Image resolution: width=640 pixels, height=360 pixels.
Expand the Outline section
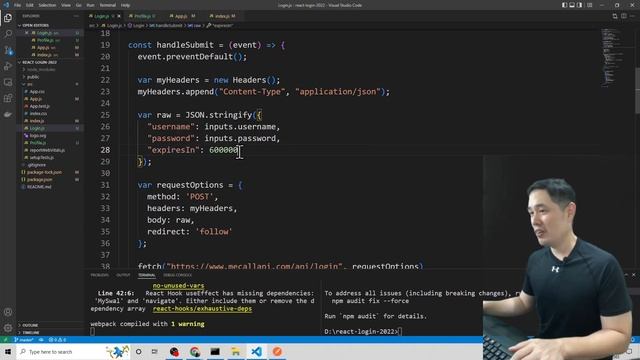click(30, 325)
